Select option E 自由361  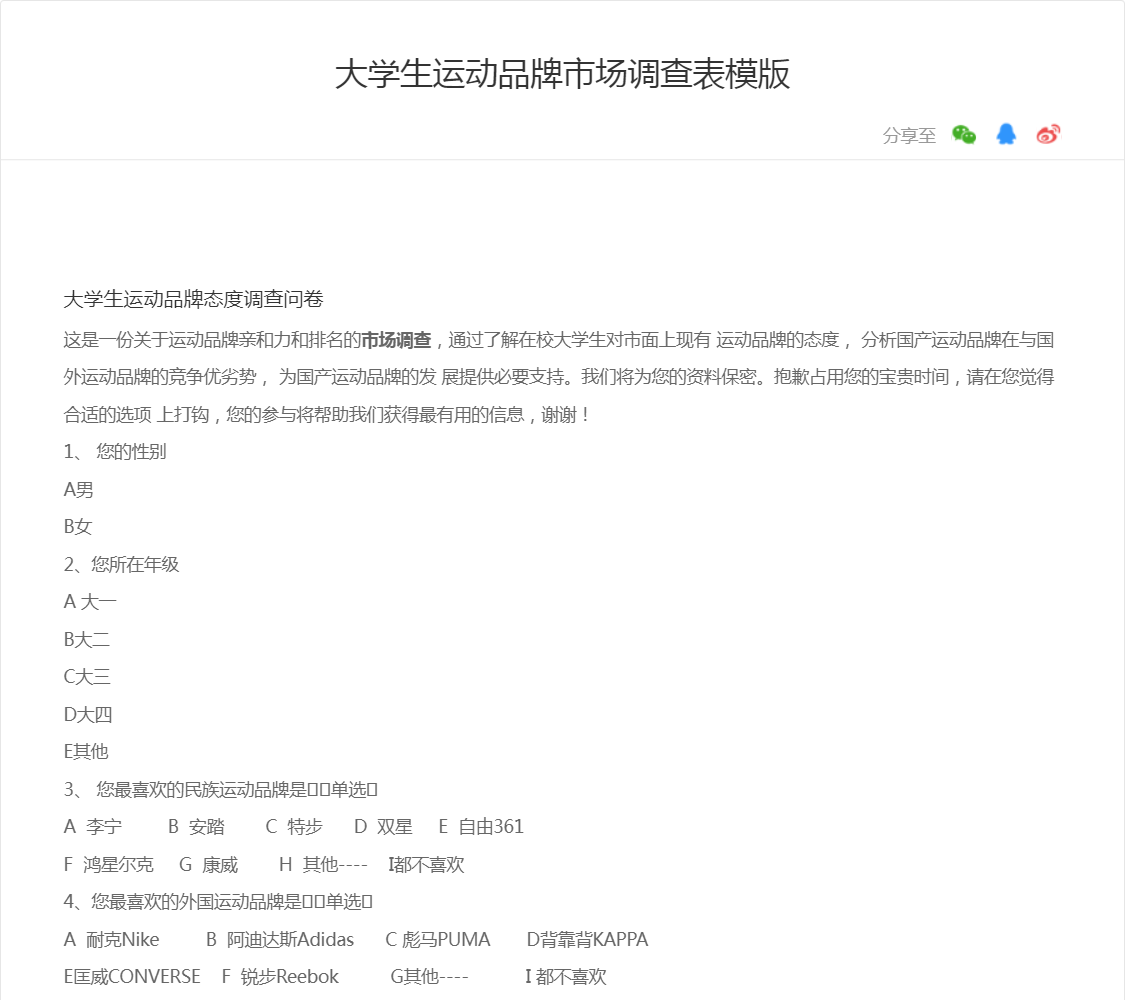pos(481,827)
